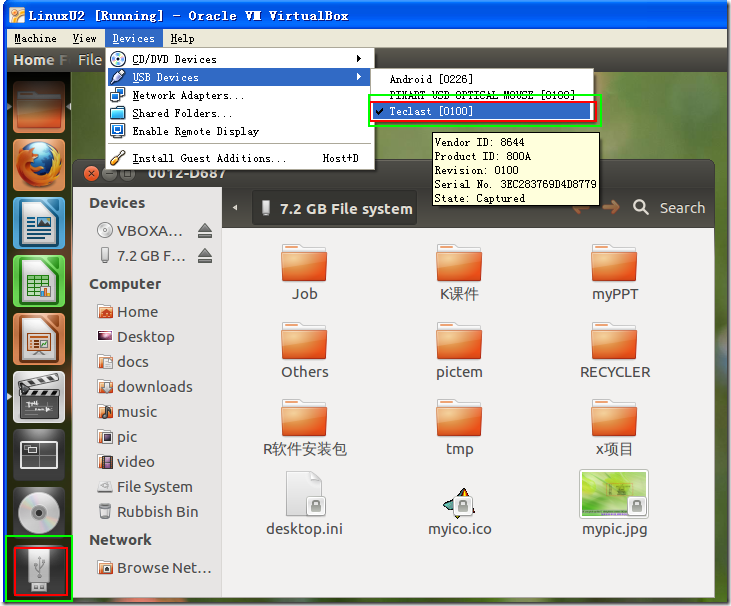This screenshot has height=606, width=731.
Task: Open the Help menu
Action: [182, 39]
